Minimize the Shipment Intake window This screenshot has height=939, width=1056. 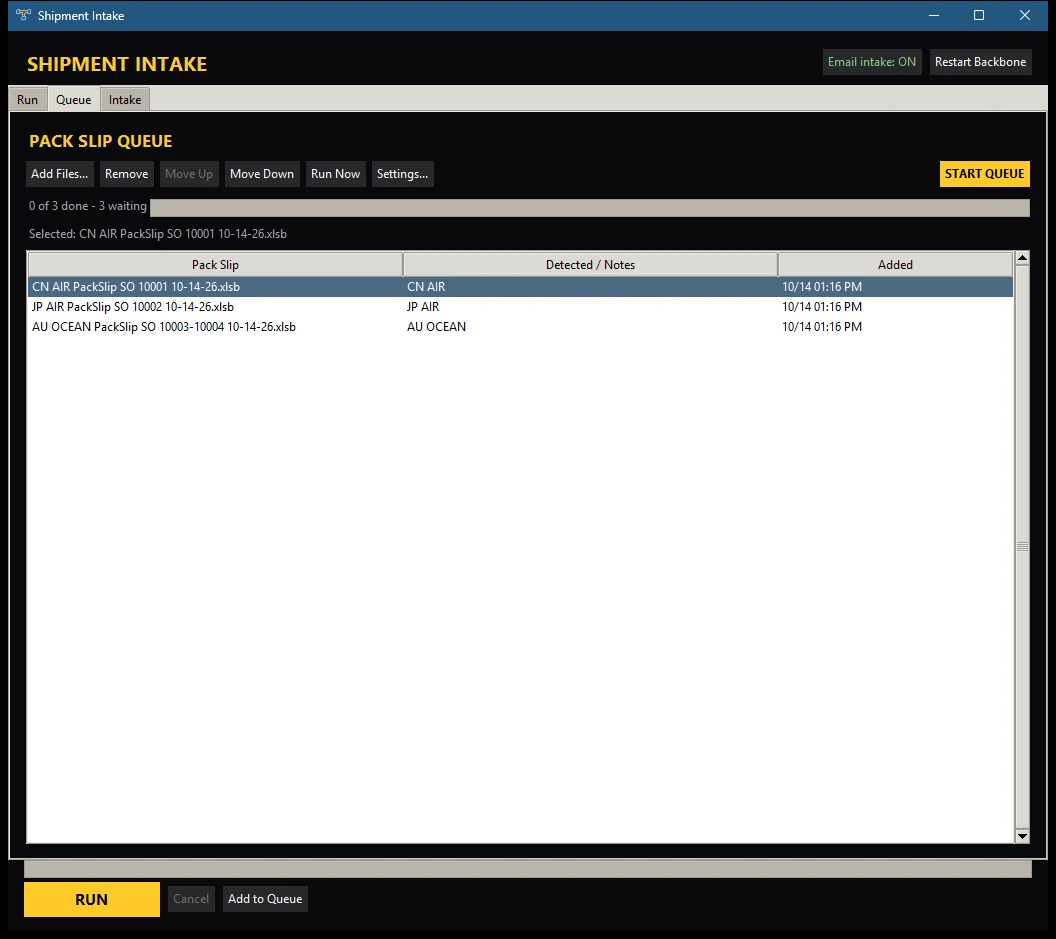tap(933, 15)
